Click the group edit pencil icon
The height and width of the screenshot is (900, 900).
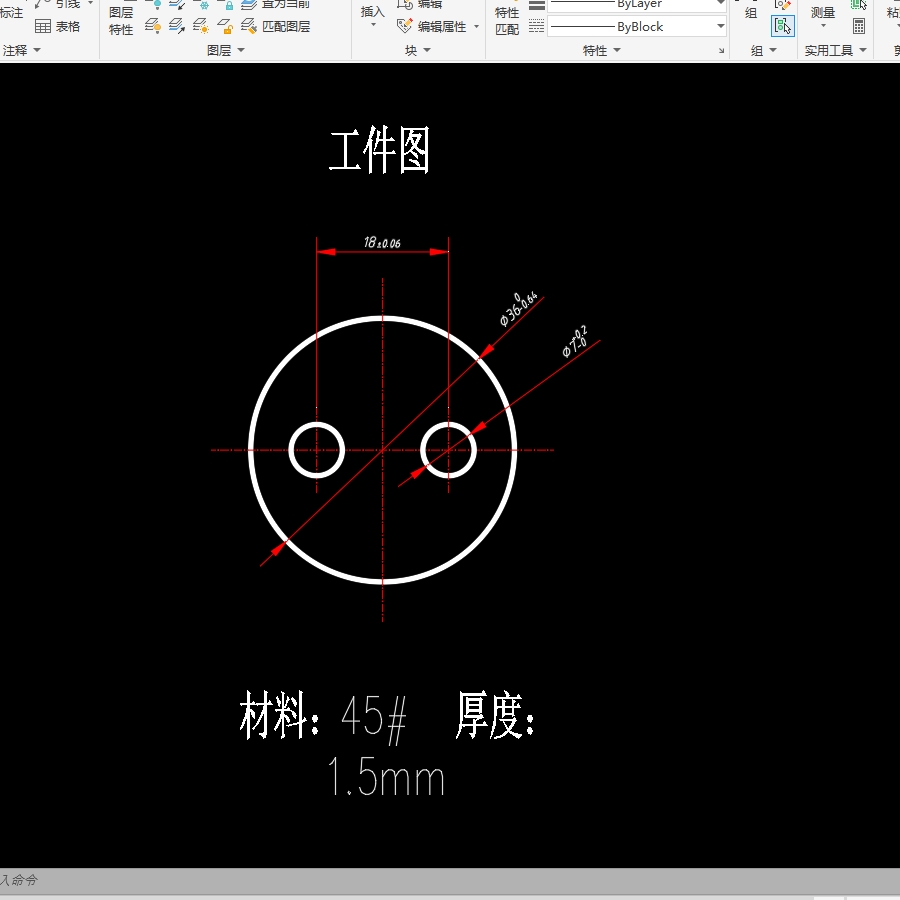point(783,5)
